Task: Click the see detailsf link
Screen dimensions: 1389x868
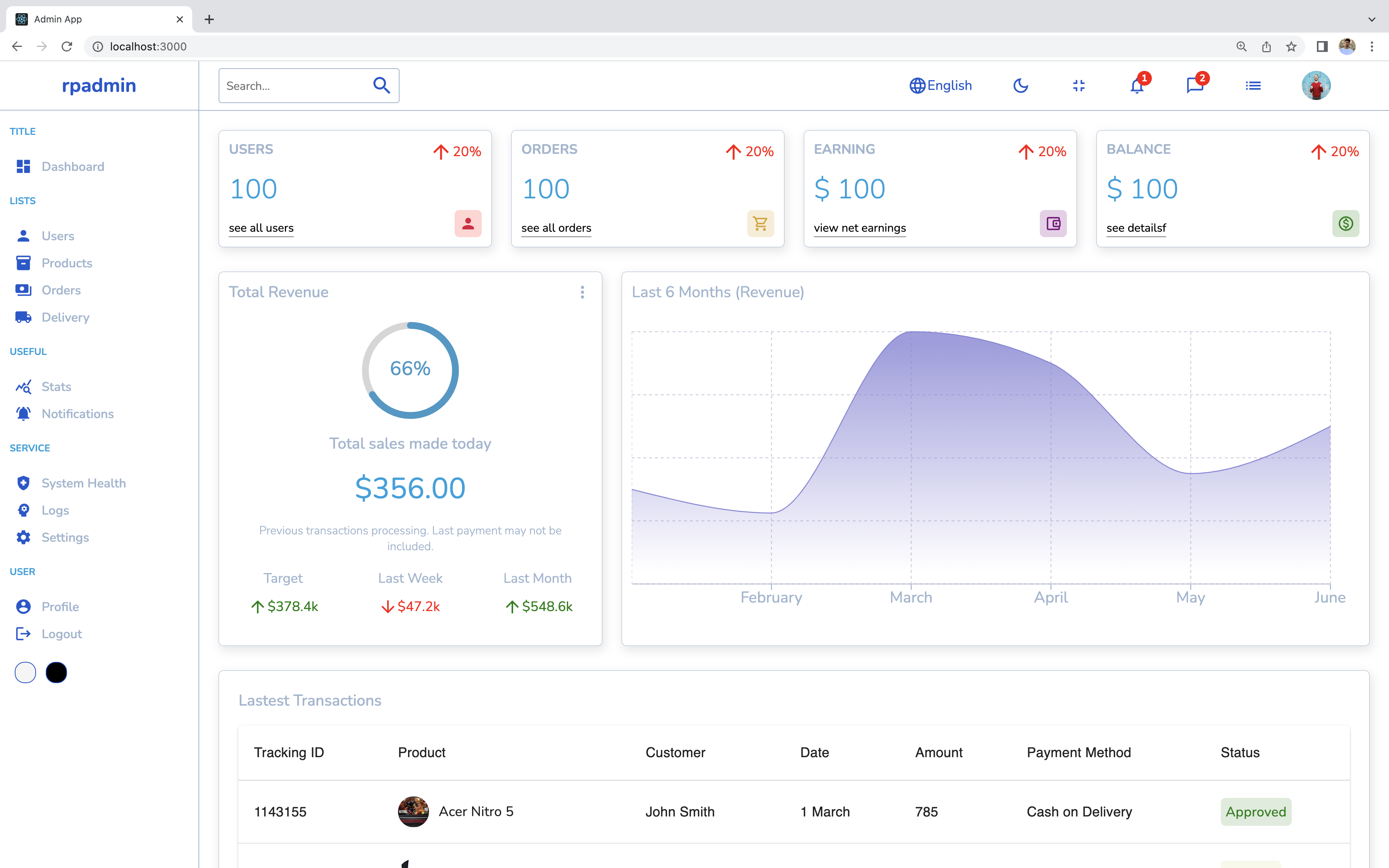Action: [1136, 228]
